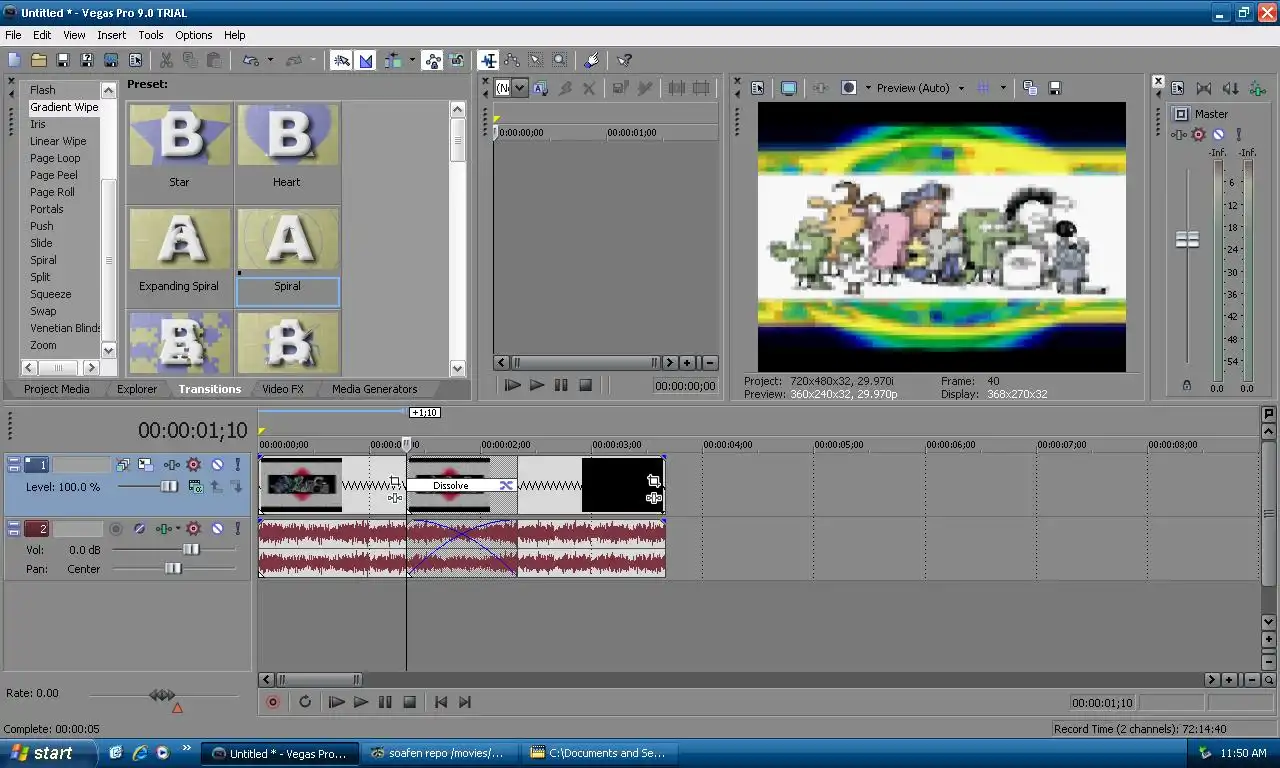Click Compositing Mode icon on track 1
Screen dimensions: 1280x768
coord(195,487)
